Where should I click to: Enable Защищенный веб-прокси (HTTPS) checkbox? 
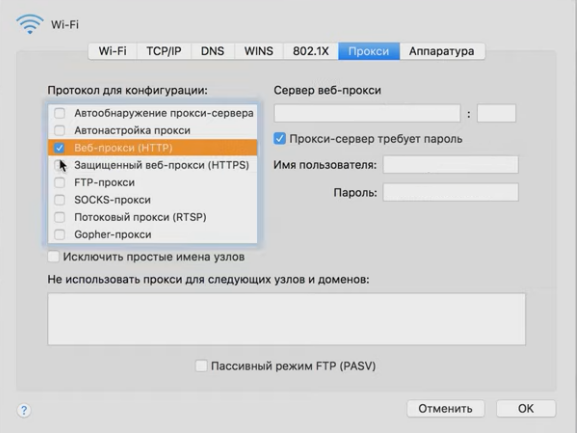click(x=59, y=165)
